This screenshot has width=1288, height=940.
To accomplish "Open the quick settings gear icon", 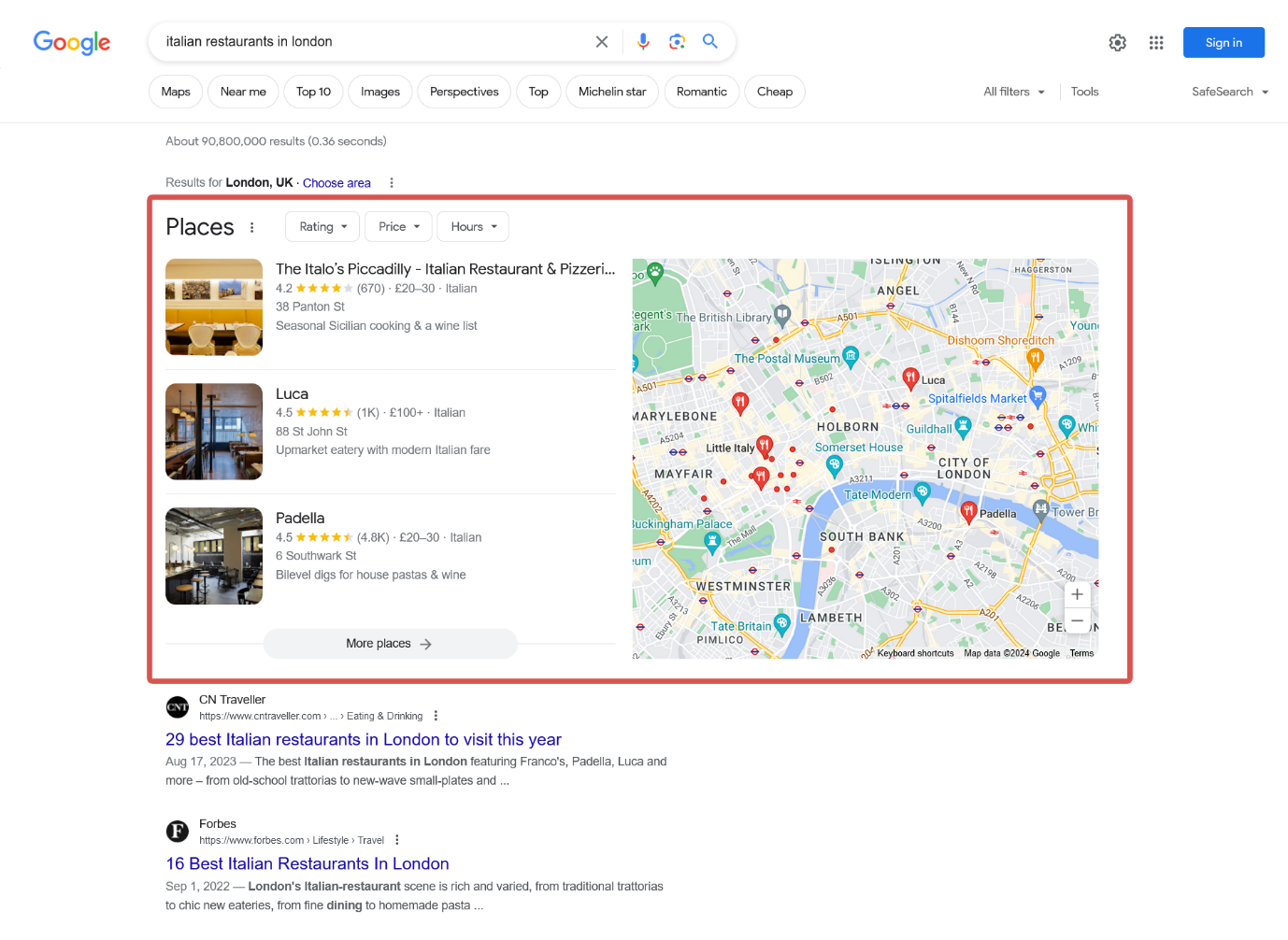I will [1117, 42].
